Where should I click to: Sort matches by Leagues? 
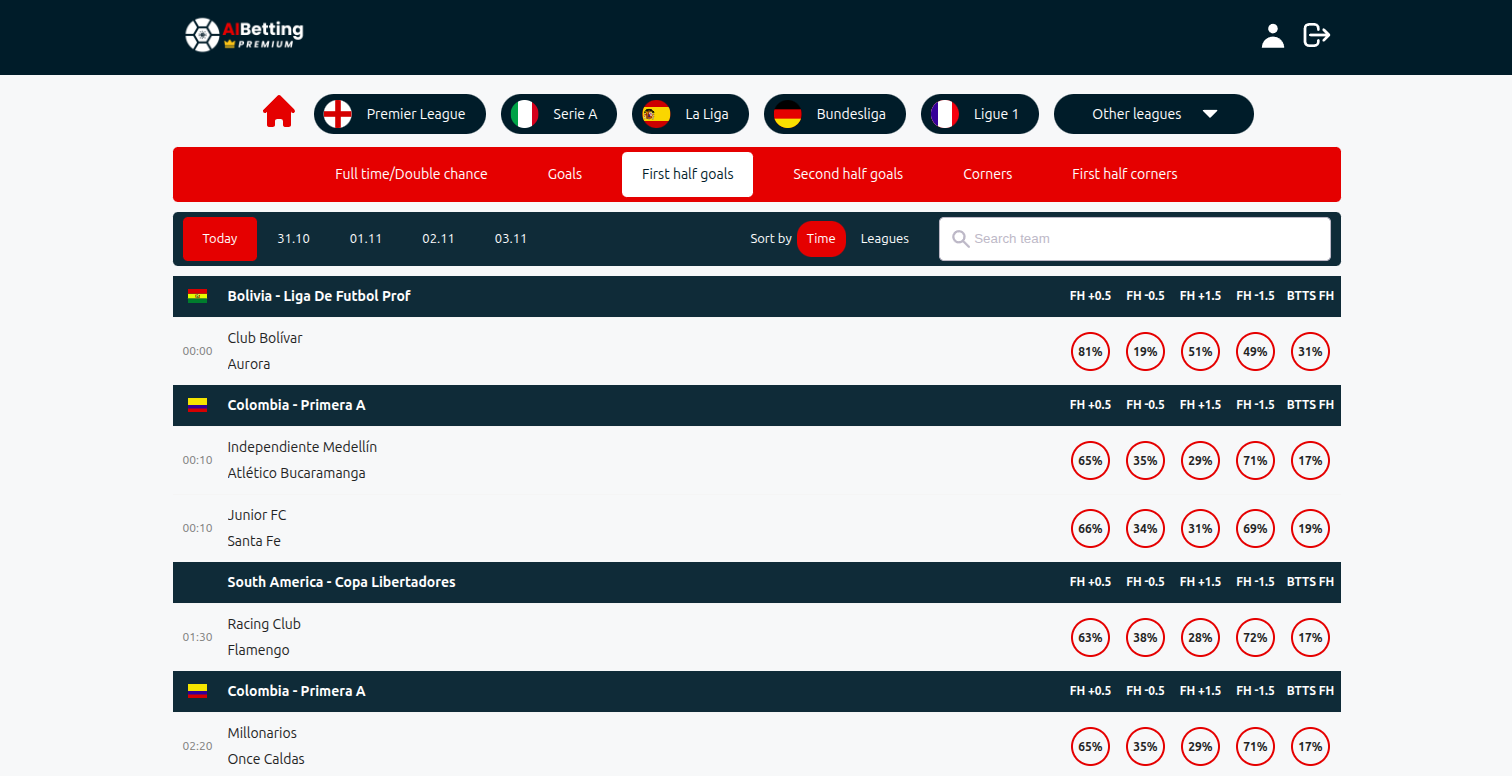tap(885, 239)
